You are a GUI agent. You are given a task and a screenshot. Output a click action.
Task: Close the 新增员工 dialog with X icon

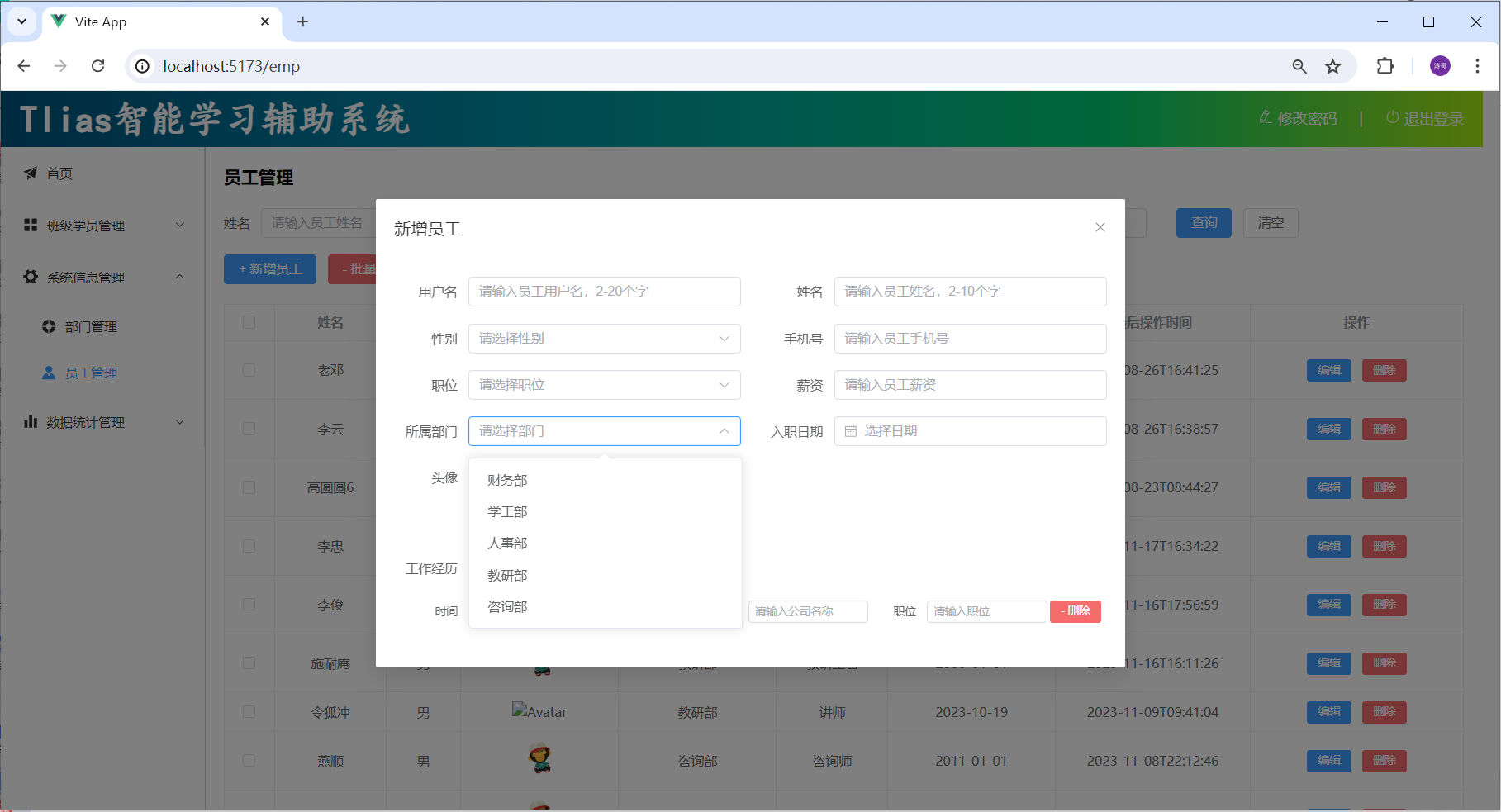1100,227
